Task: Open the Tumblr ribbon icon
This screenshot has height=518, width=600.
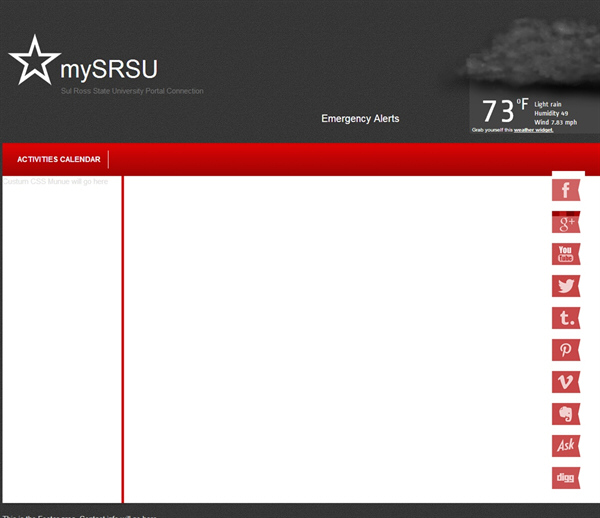Action: pyautogui.click(x=566, y=318)
